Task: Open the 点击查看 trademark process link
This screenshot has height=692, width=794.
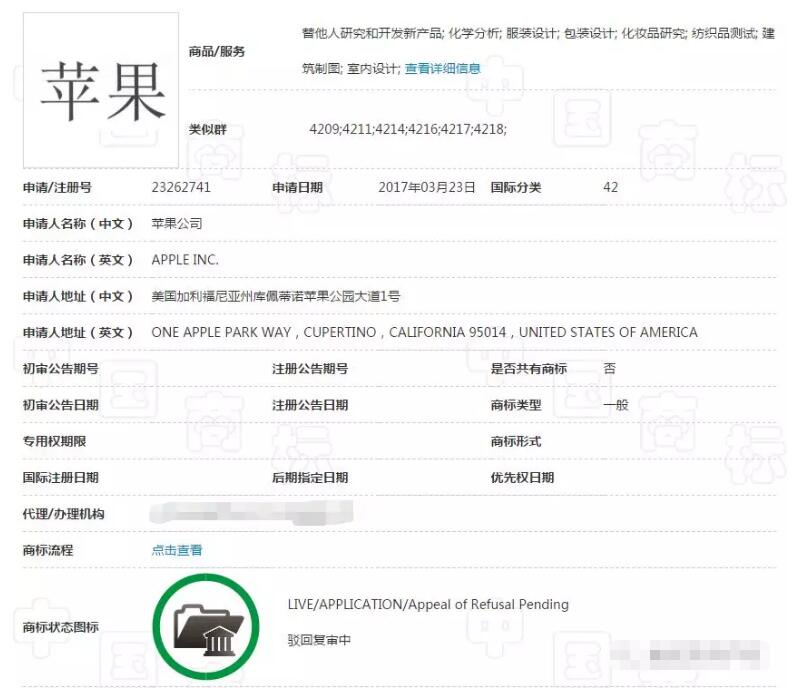Action: click(x=177, y=550)
